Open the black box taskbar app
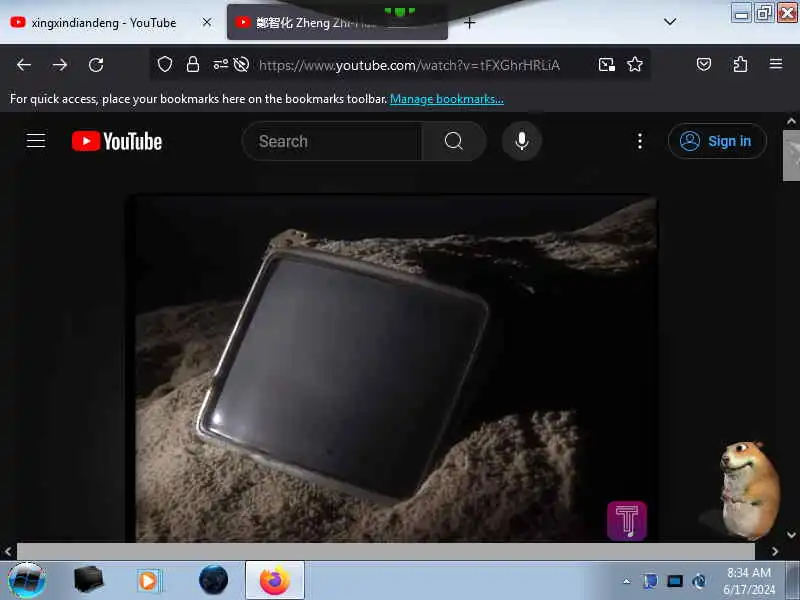800x600 pixels. coord(88,580)
